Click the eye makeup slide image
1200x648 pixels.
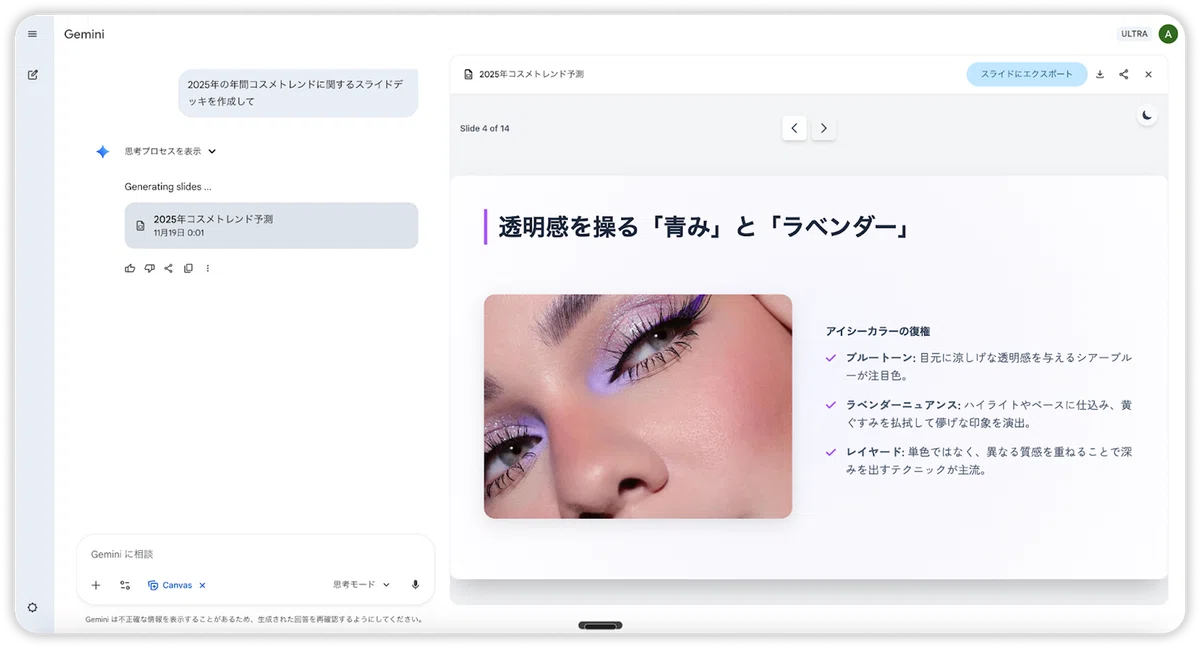[x=638, y=406]
